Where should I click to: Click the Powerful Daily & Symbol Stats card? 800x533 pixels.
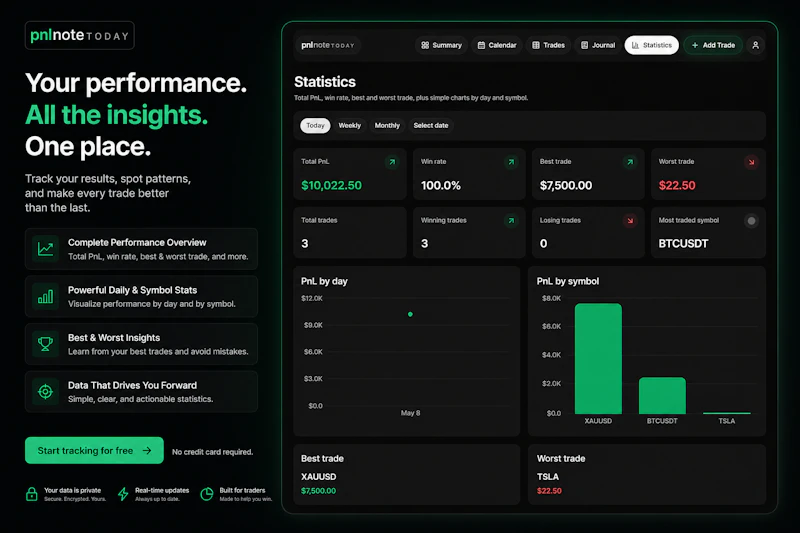tap(141, 296)
